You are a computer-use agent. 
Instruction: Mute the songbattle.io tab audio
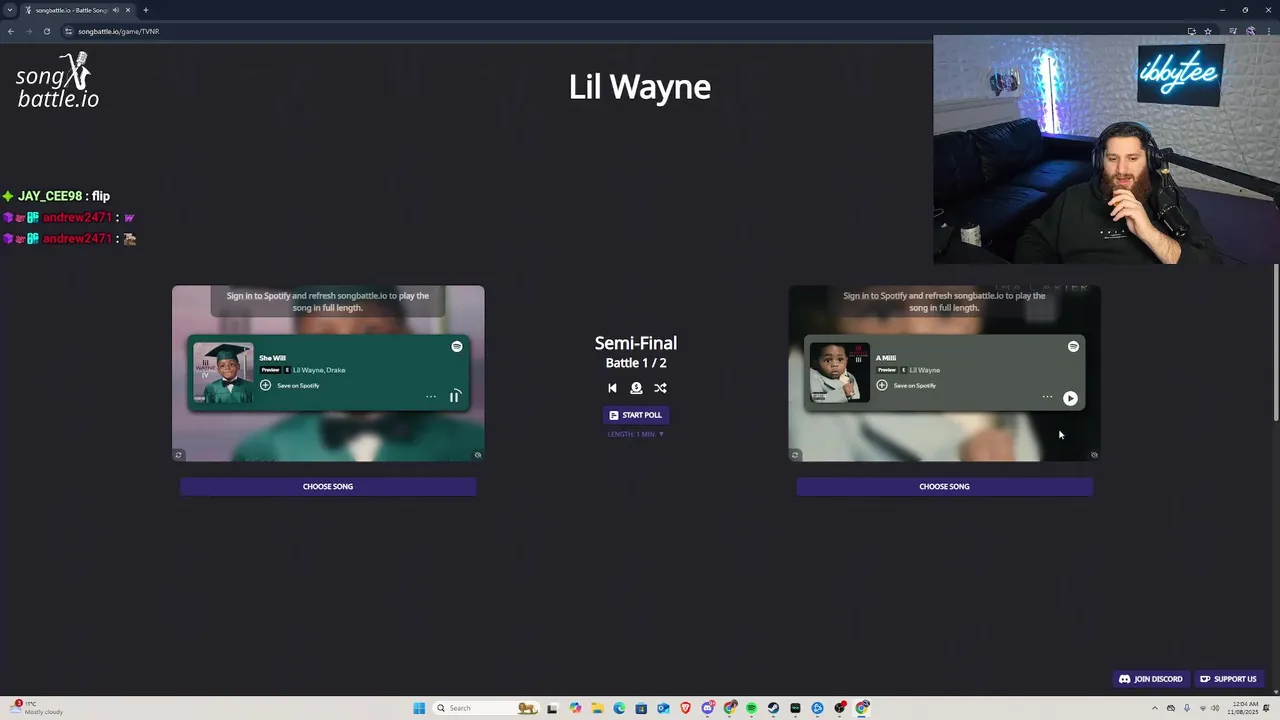click(116, 10)
